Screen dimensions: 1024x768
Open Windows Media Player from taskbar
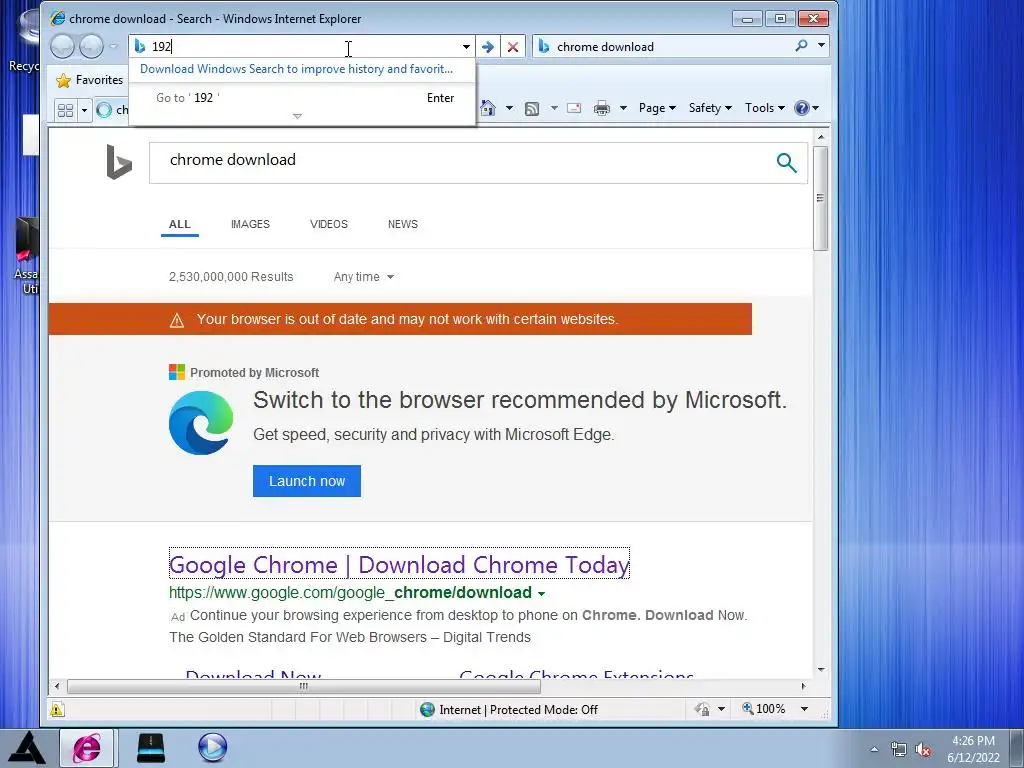pyautogui.click(x=212, y=748)
